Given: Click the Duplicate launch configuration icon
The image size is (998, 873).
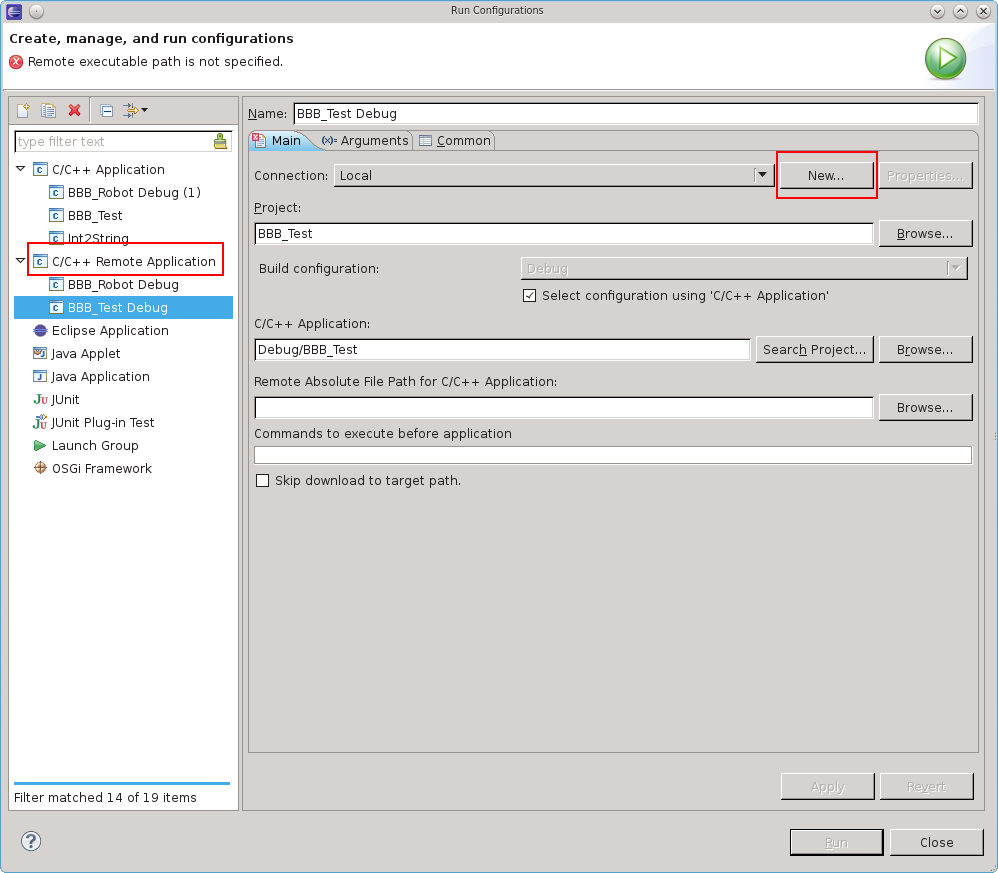Looking at the screenshot, I should [48, 110].
